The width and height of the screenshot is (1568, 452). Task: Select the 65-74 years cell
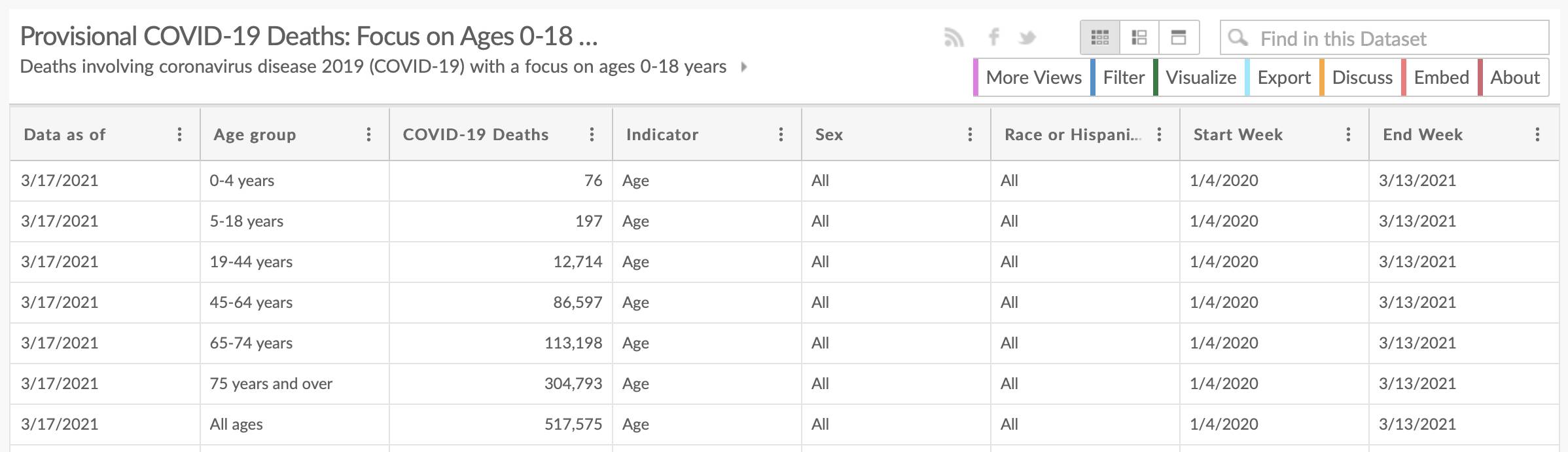(x=294, y=343)
